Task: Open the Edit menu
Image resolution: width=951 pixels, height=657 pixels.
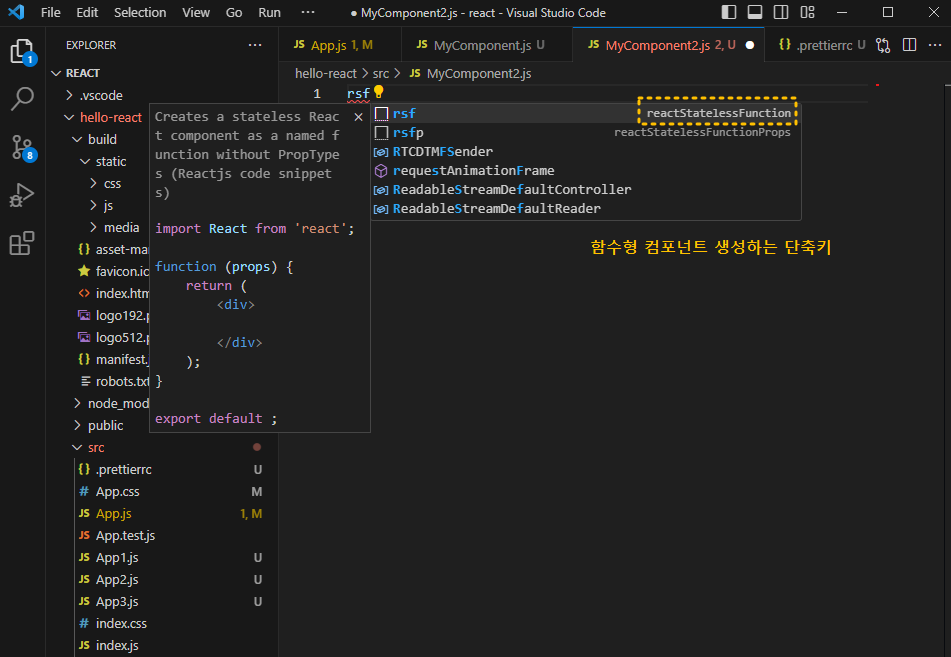Action: click(x=87, y=12)
